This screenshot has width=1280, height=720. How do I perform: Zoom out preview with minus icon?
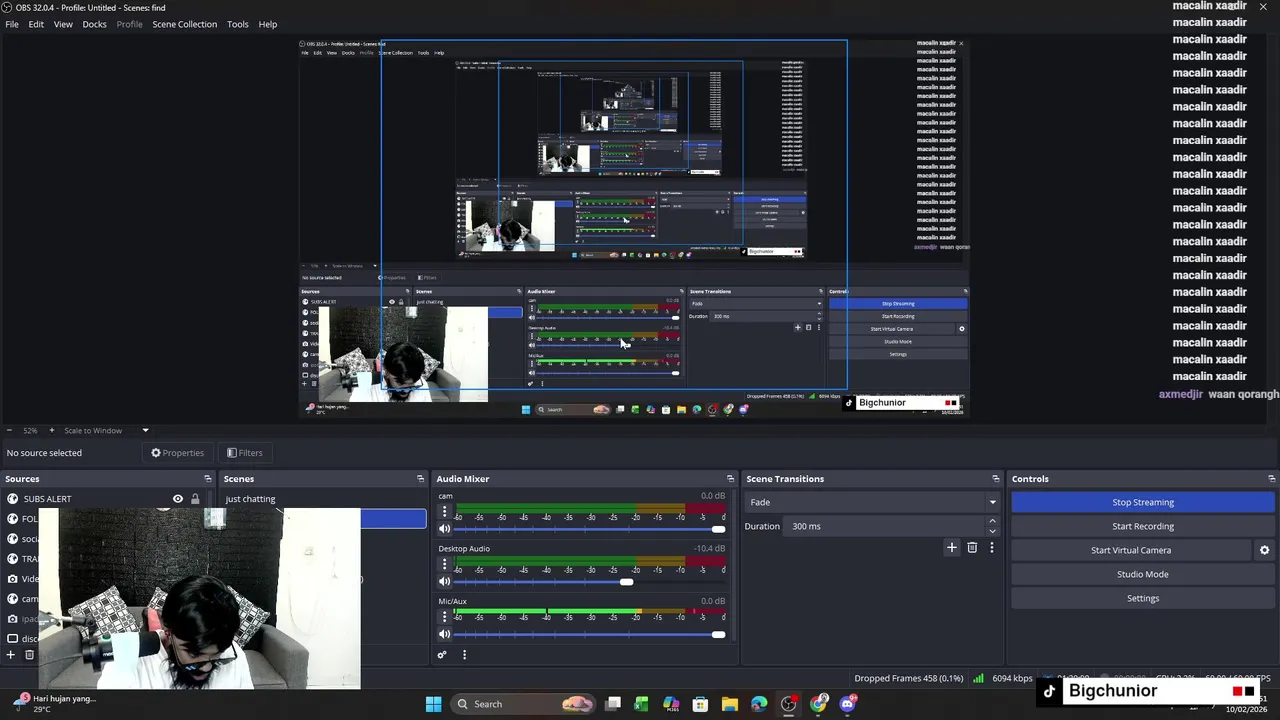[8, 431]
